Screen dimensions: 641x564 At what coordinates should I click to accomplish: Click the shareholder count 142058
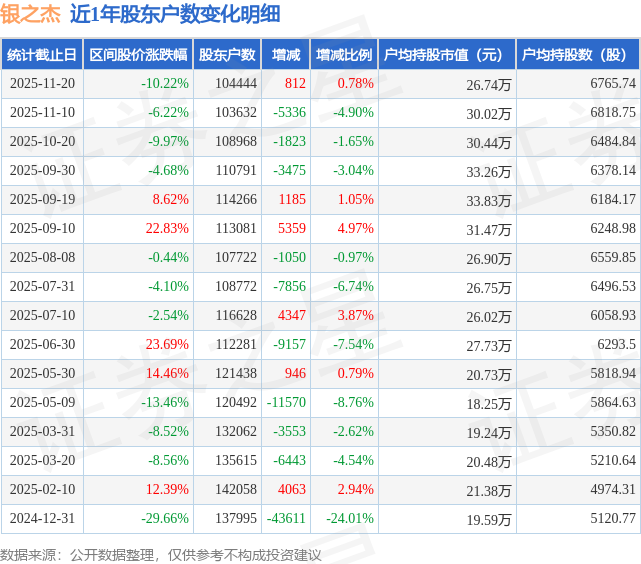[236, 490]
